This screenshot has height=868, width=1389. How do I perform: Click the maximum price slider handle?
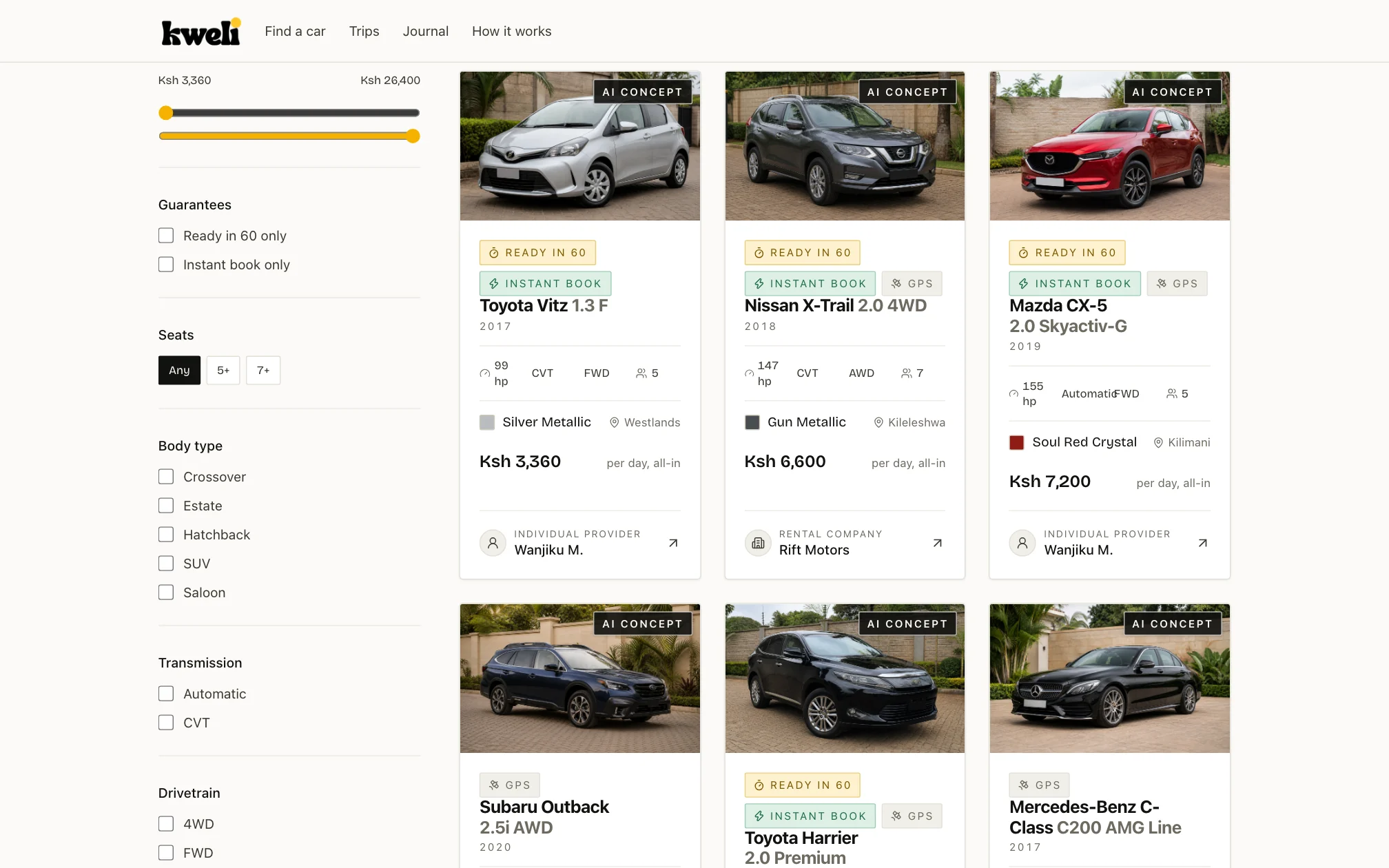[413, 136]
